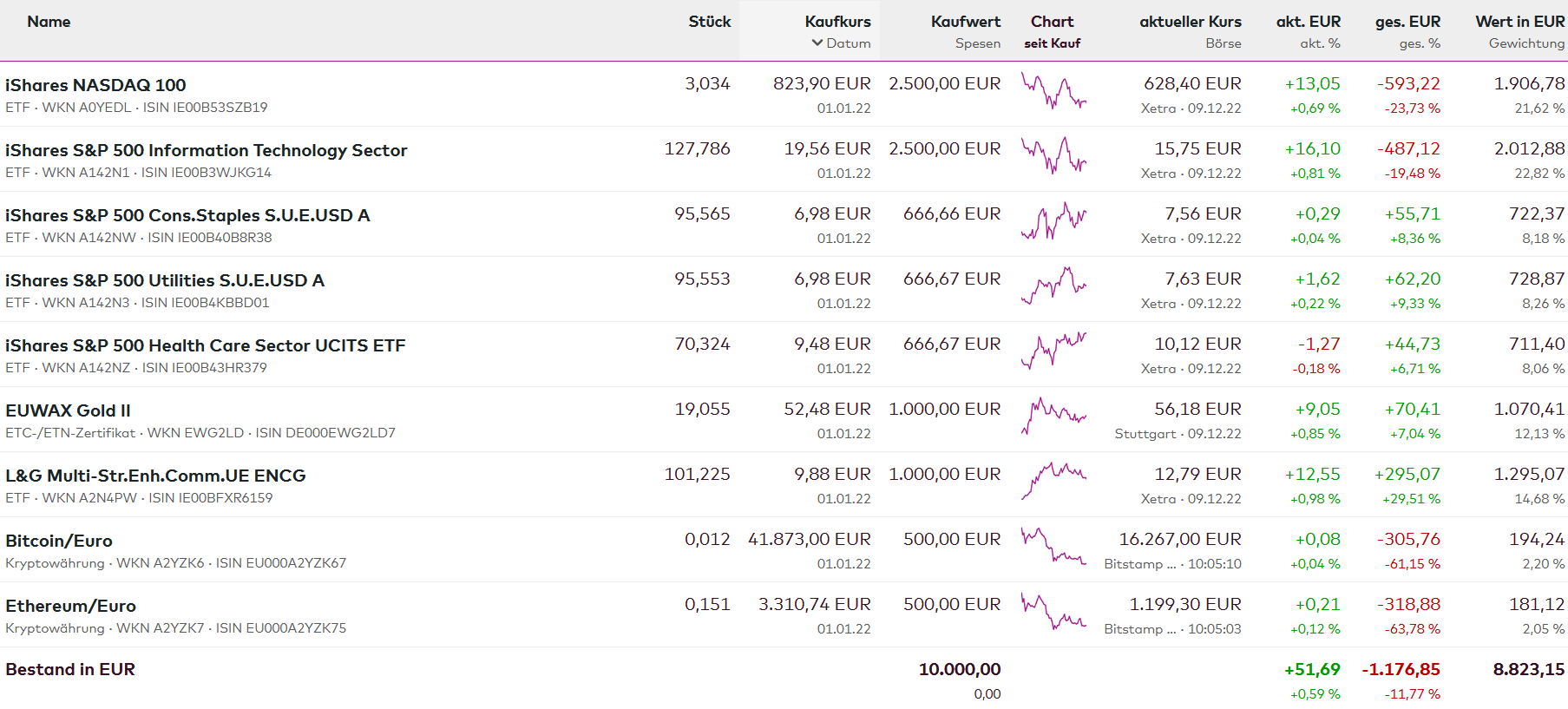Open the EUWAX Gold II position link
1568x709 pixels.
[x=68, y=410]
